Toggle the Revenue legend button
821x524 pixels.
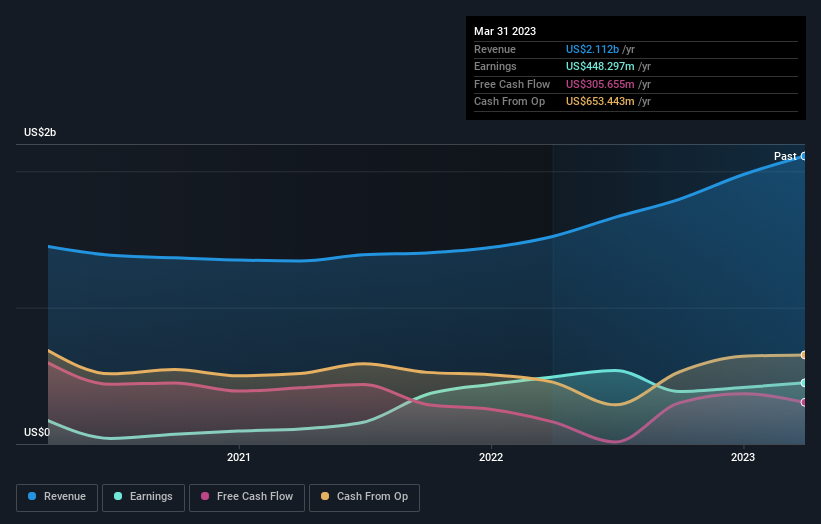57,497
